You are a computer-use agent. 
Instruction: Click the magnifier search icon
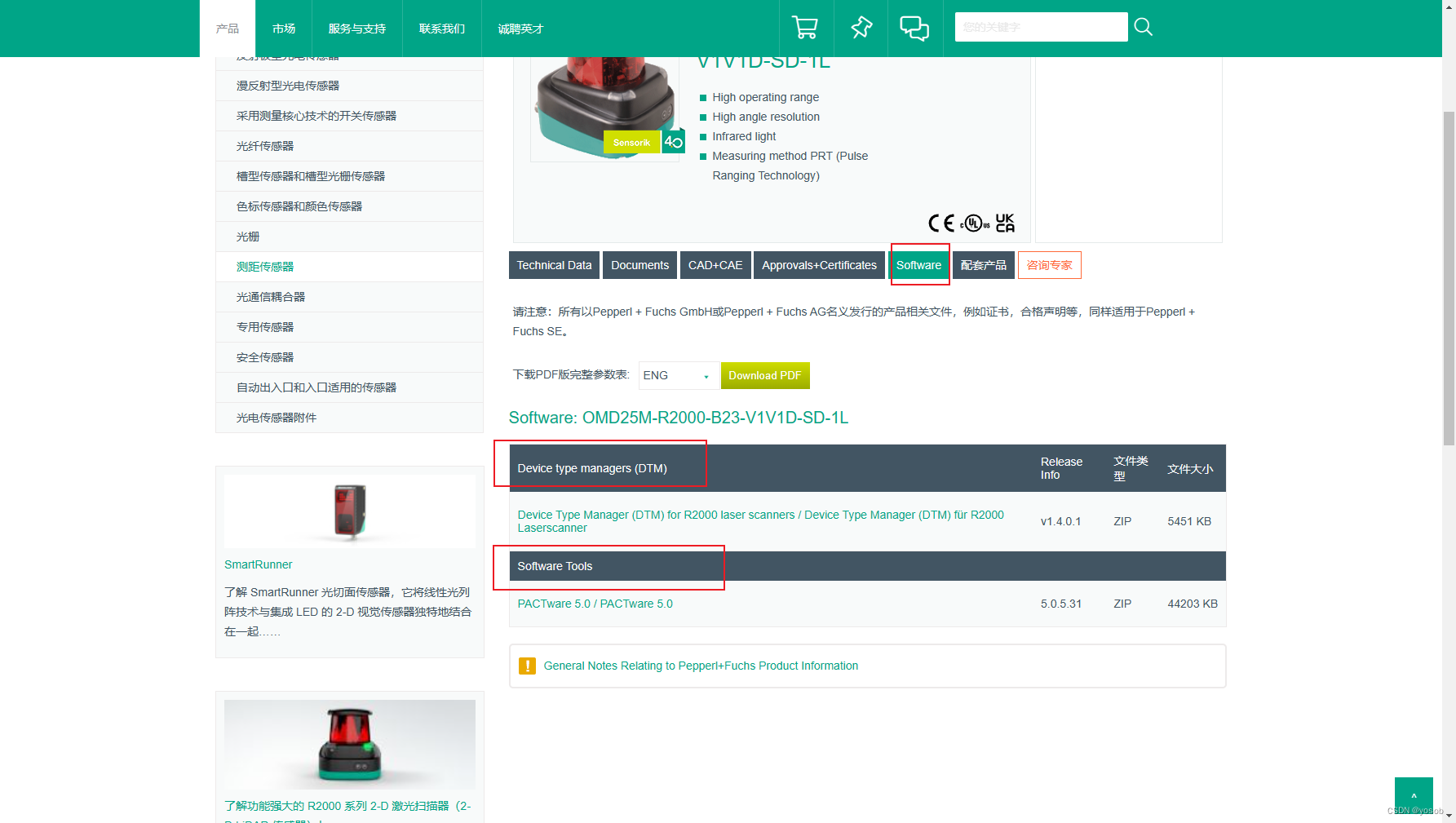[1144, 27]
